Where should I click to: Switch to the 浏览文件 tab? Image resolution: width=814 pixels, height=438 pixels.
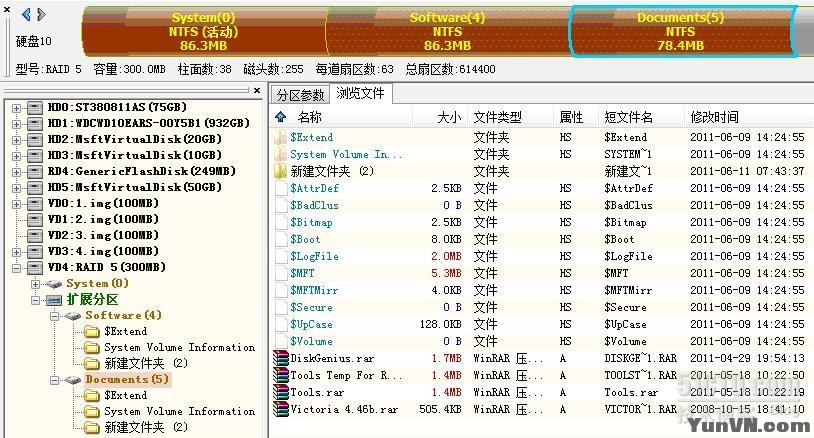point(360,93)
